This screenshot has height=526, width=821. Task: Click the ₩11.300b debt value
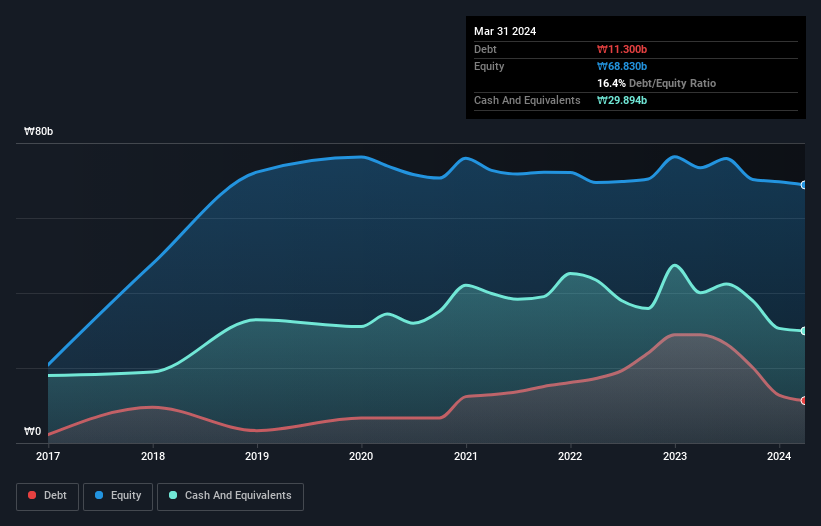click(x=622, y=49)
